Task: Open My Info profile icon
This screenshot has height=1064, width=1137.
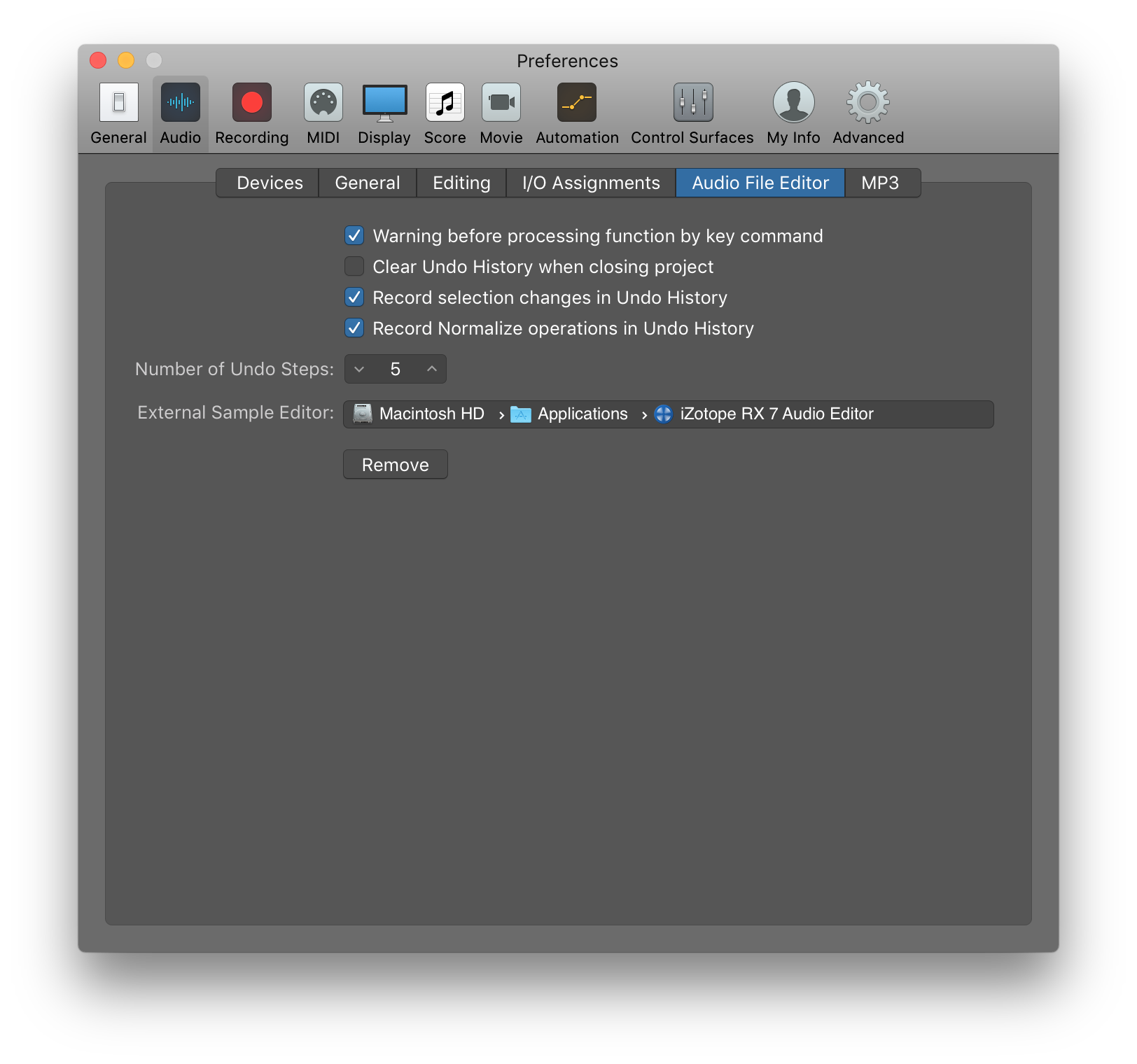Action: tap(793, 102)
